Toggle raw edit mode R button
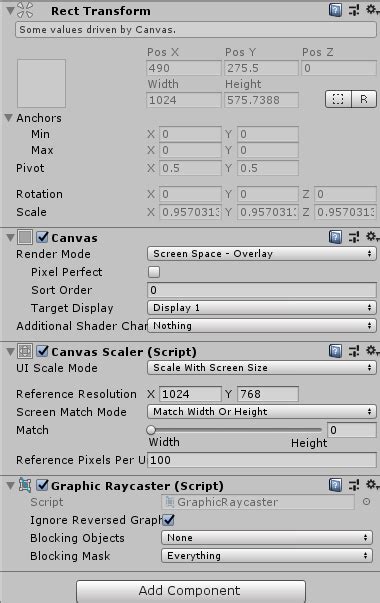This screenshot has width=380, height=603. coord(364,99)
